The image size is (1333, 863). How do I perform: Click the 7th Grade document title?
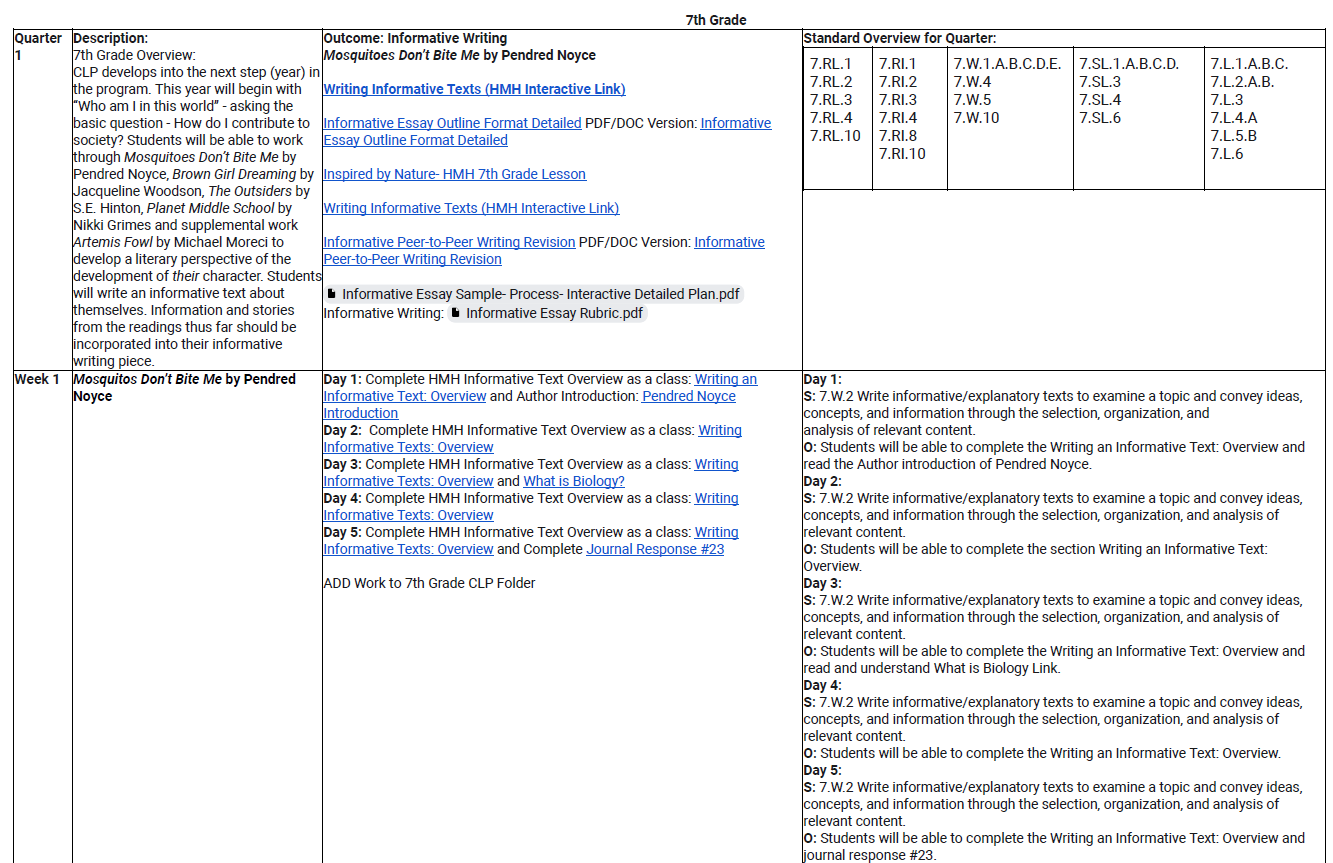coord(714,18)
